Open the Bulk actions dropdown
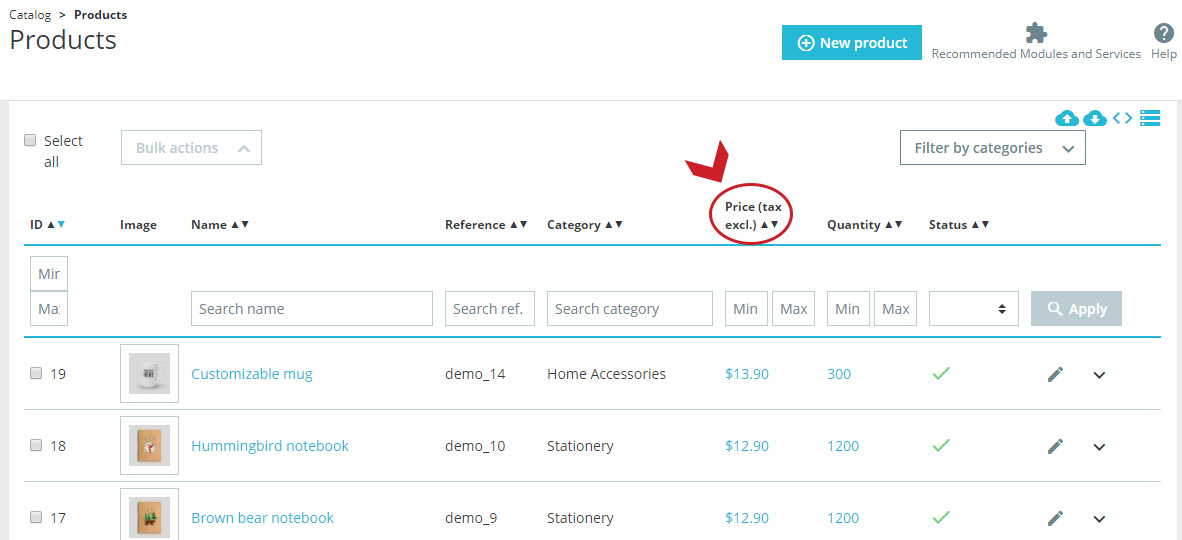Screen dimensions: 1182x540 [x=191, y=148]
